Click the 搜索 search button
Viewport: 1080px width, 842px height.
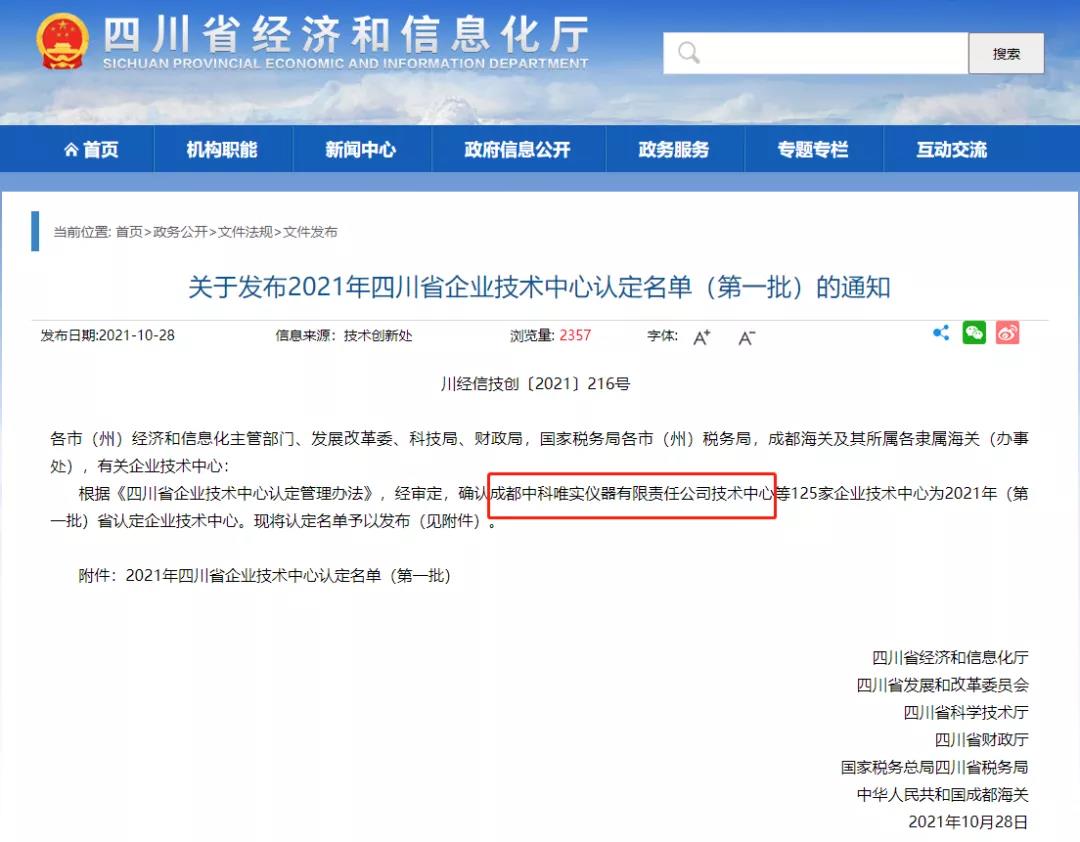(x=1006, y=54)
